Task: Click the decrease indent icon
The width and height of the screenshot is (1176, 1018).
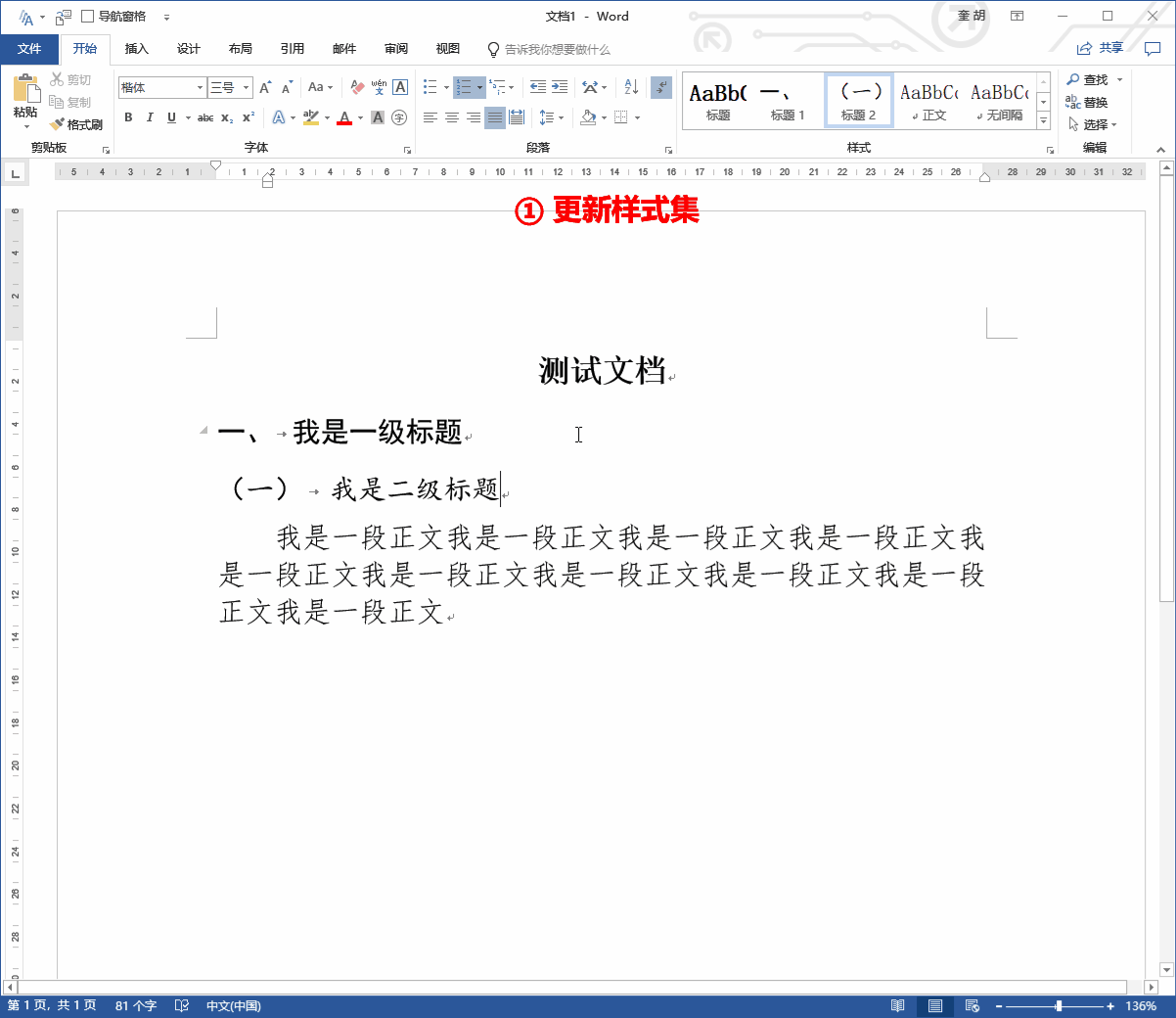Action: point(538,87)
